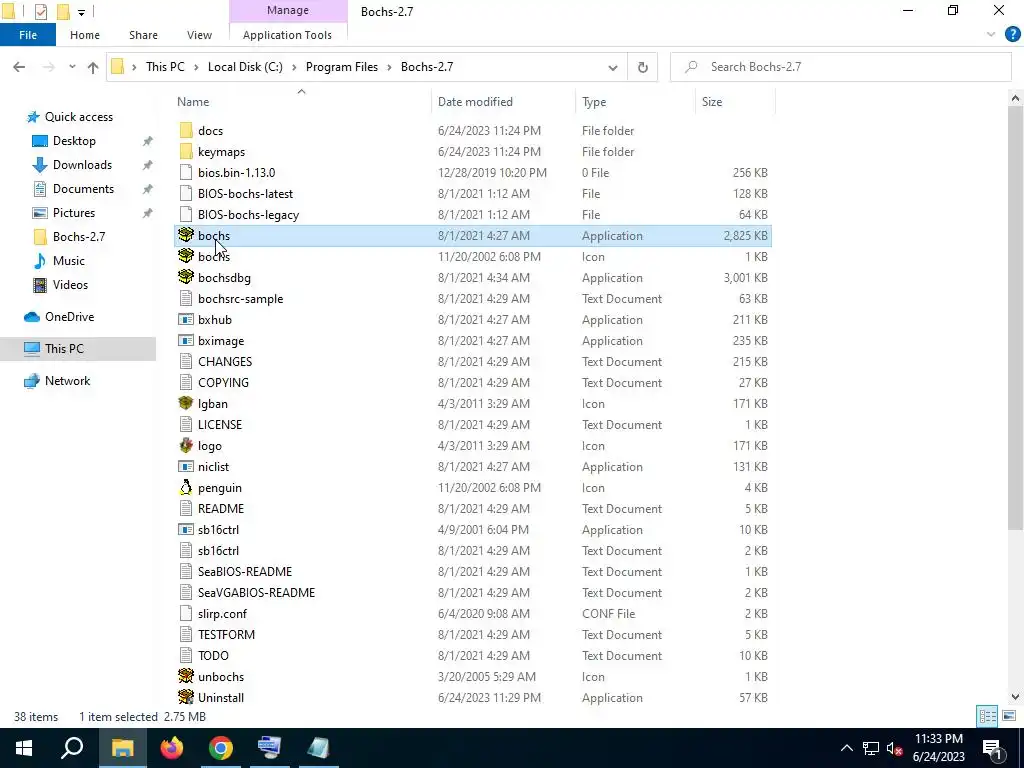Select the bochs Application file icon

[x=186, y=235]
